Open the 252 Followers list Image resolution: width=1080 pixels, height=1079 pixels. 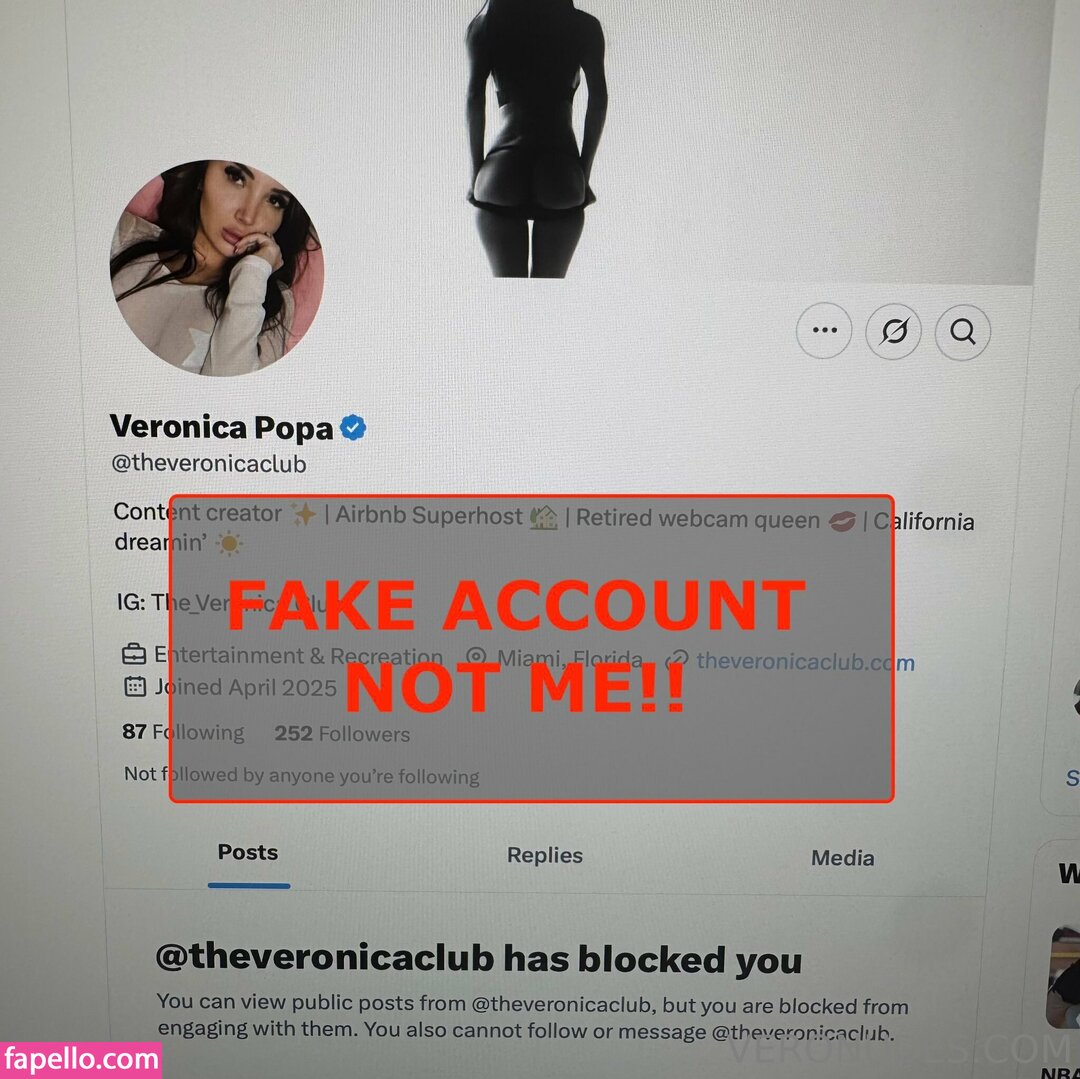coord(342,733)
